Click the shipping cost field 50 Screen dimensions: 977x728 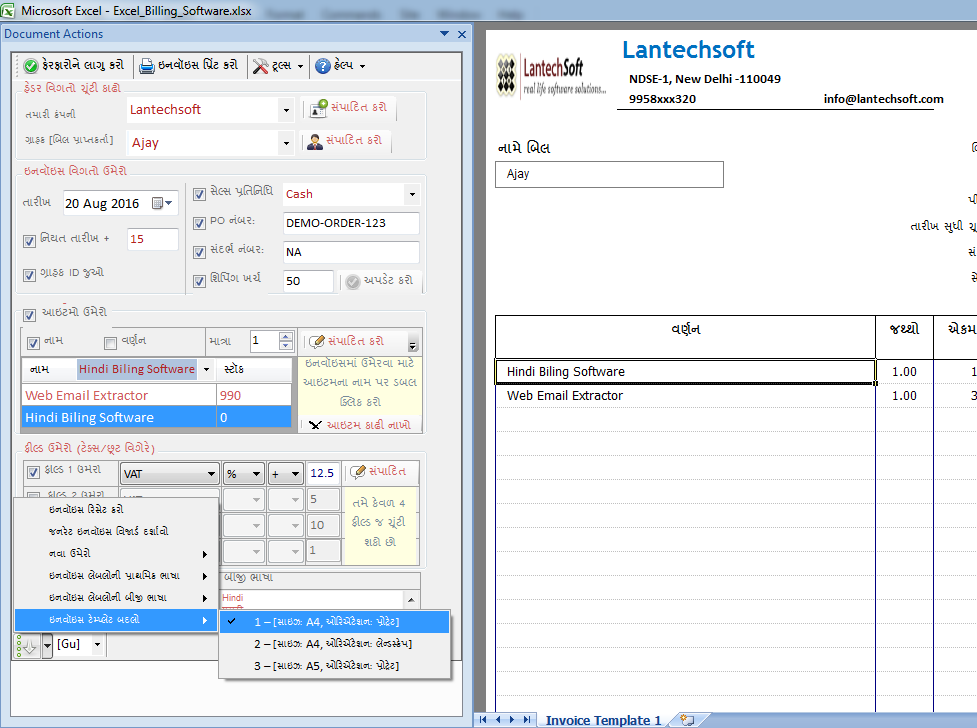click(308, 281)
